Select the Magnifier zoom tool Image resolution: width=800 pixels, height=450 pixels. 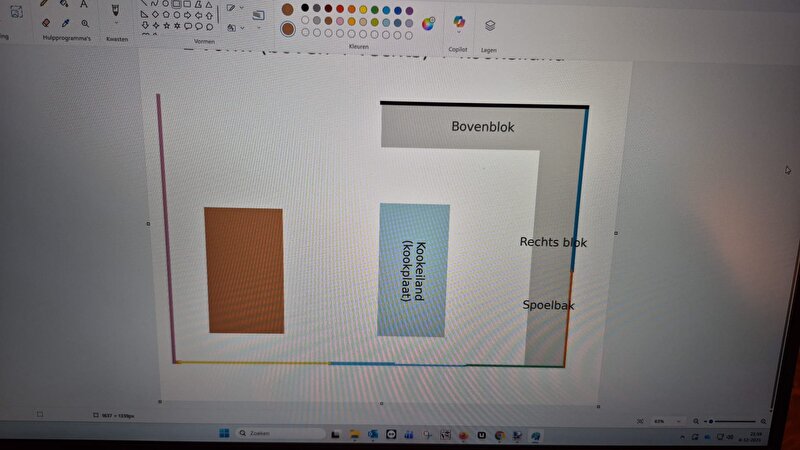coord(85,22)
